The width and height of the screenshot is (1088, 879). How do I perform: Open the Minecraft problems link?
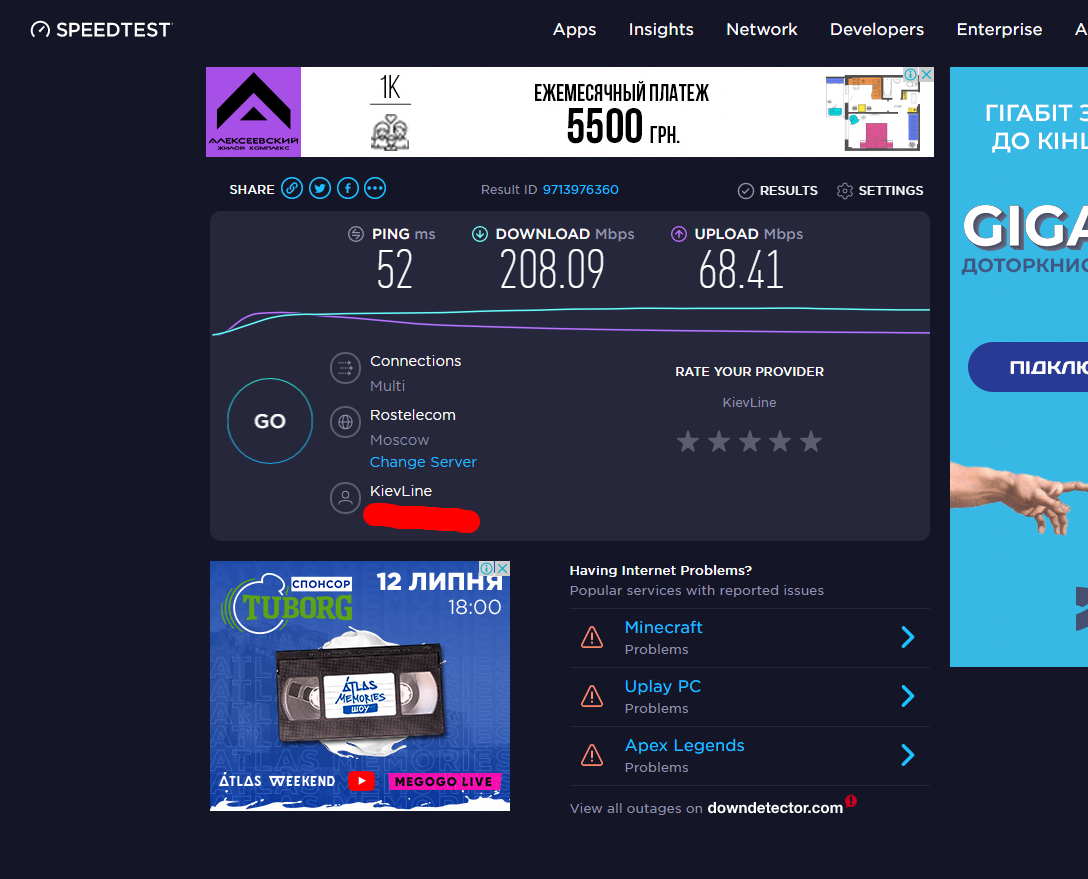[x=663, y=627]
